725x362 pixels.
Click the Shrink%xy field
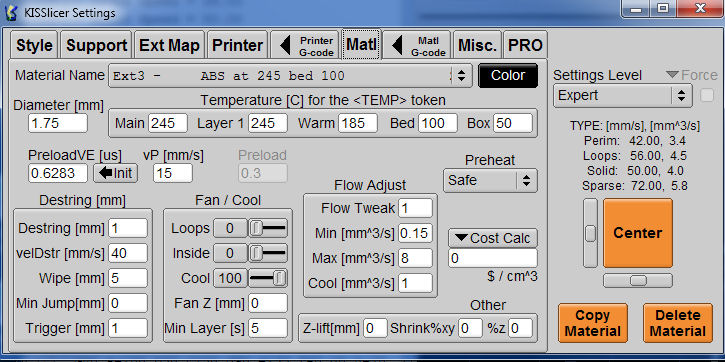(471, 328)
